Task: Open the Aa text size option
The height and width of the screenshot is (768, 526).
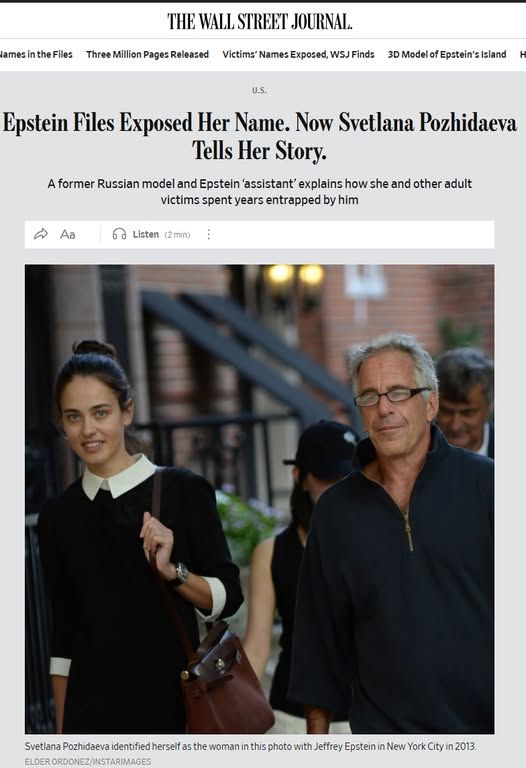Action: [68, 235]
